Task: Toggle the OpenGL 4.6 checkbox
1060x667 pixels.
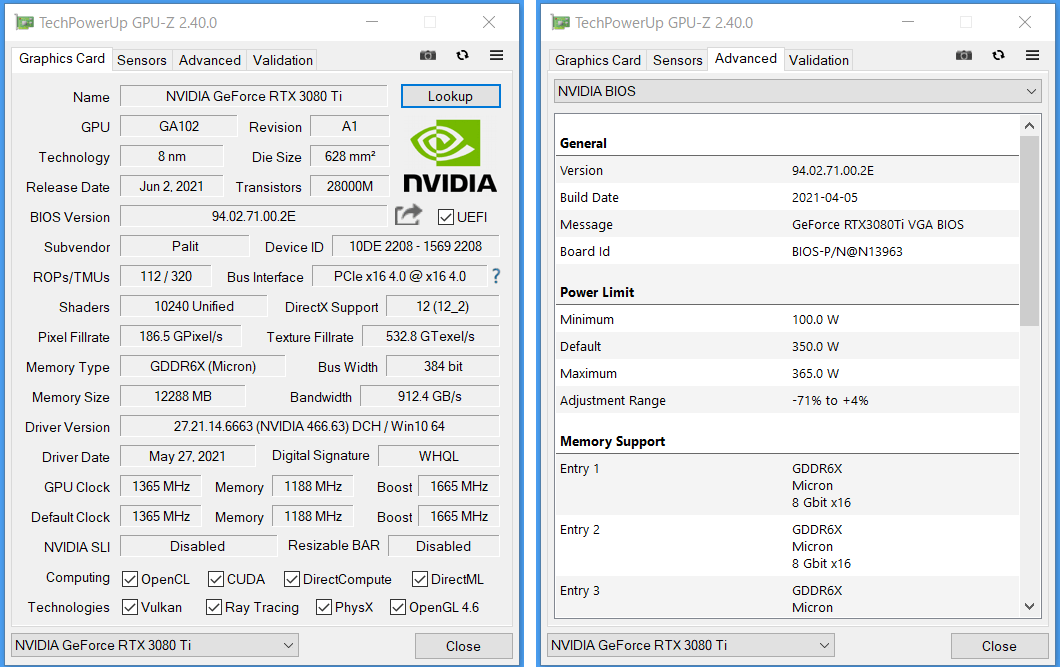Action: tap(398, 607)
